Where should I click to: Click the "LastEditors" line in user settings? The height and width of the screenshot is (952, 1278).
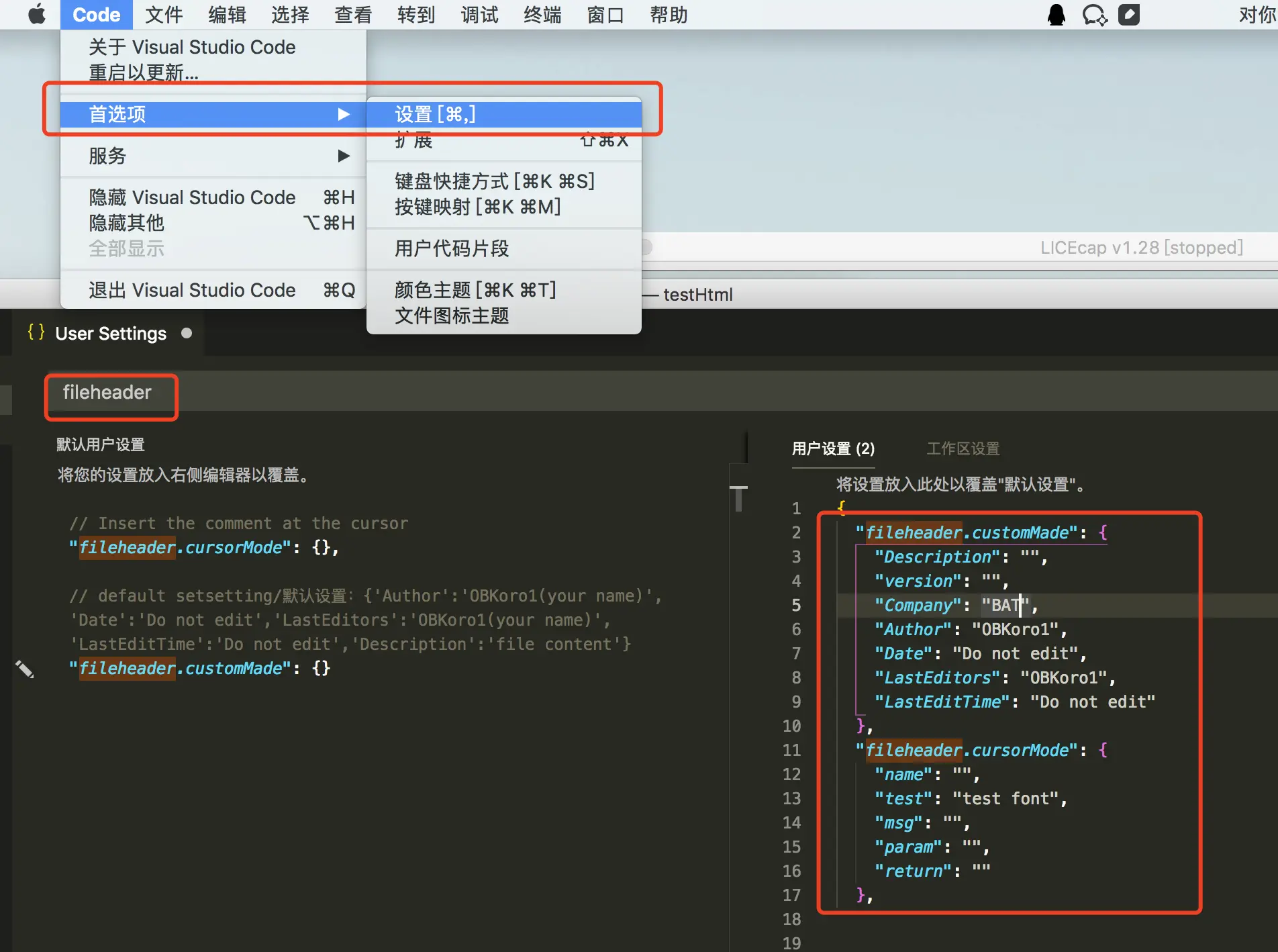click(995, 678)
